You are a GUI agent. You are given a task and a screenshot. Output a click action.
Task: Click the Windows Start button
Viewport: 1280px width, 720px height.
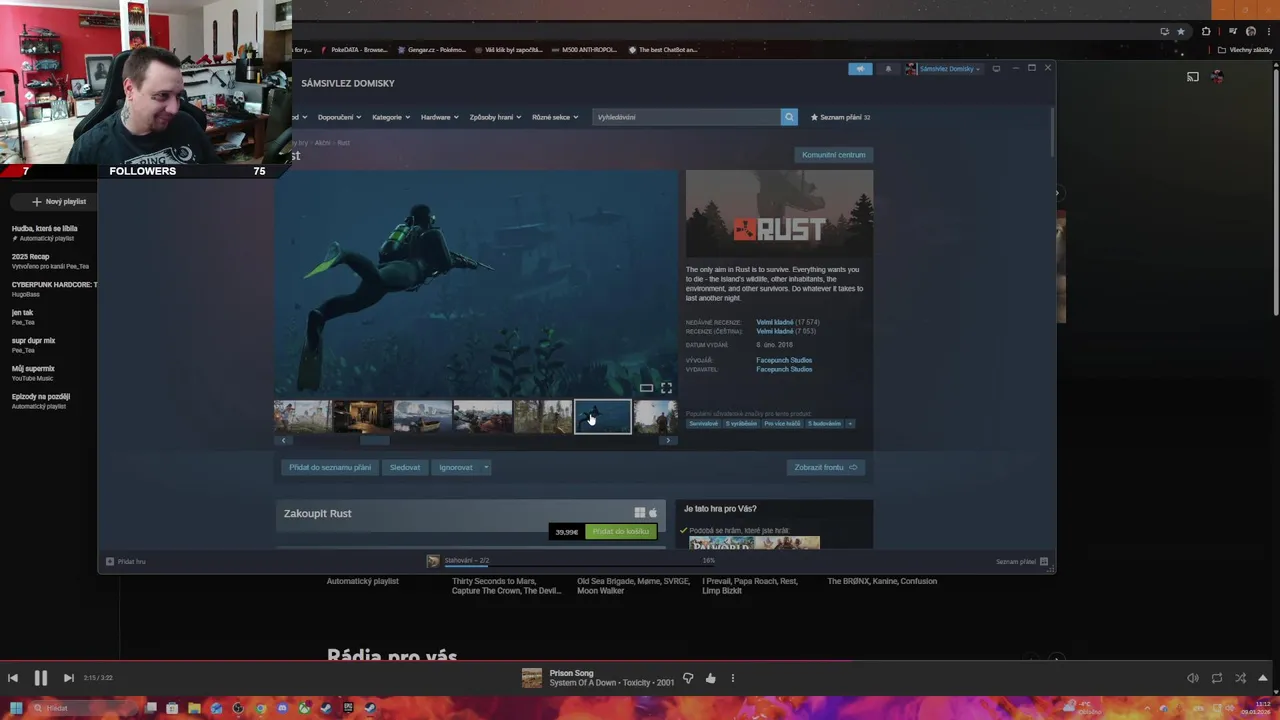click(x=16, y=708)
